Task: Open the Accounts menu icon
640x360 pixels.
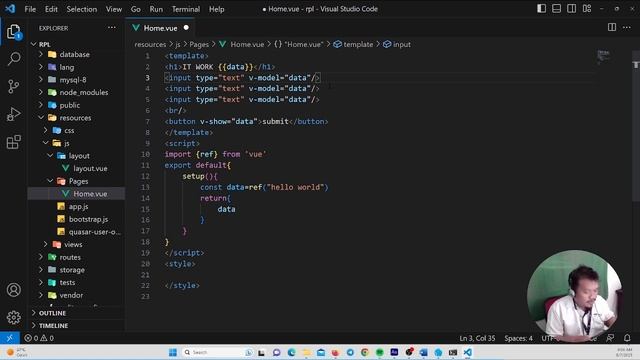Action: 13,290
